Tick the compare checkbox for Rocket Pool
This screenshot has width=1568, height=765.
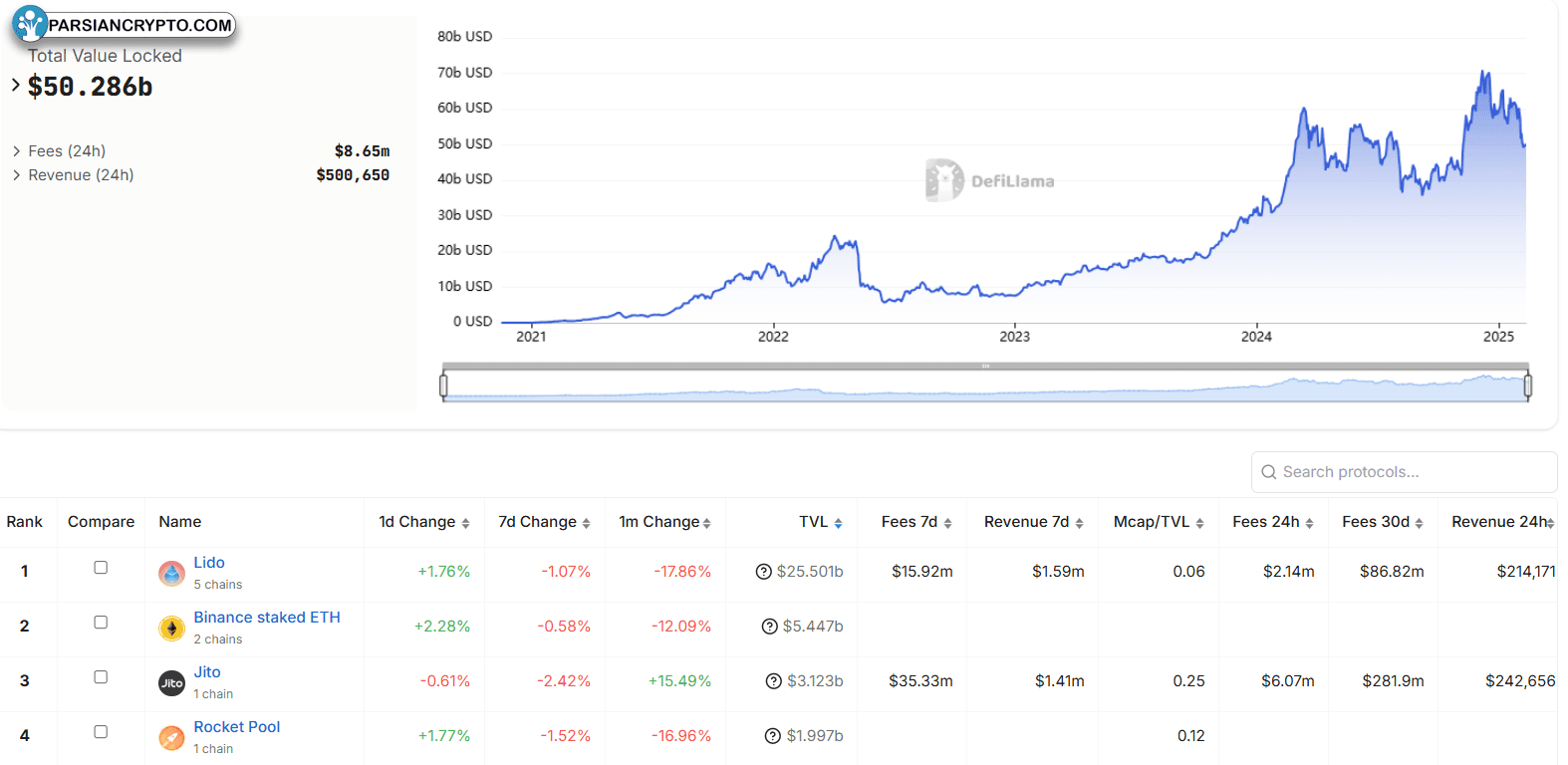[x=101, y=732]
